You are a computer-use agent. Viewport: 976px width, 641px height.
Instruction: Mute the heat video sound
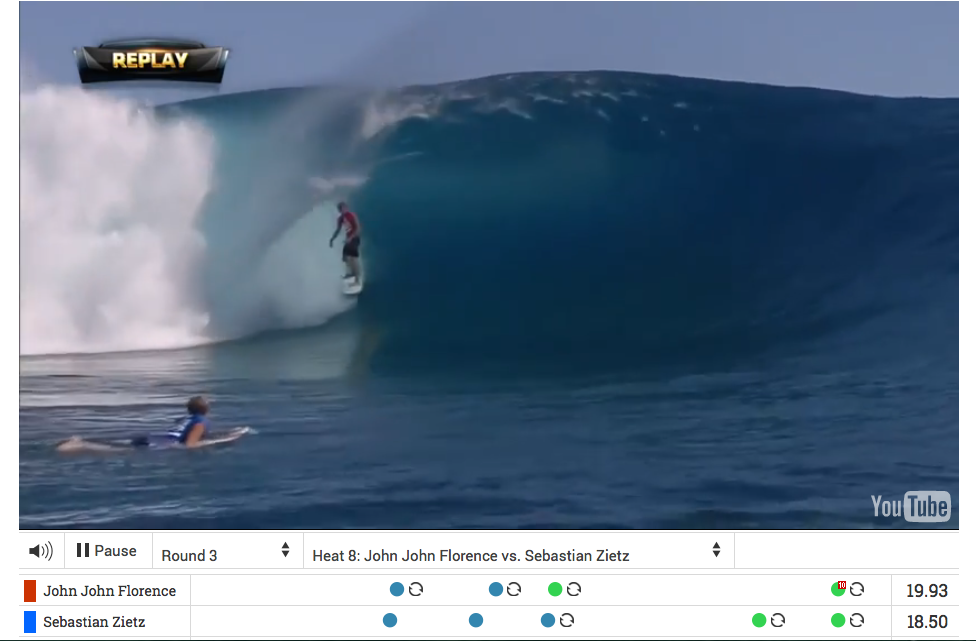41,551
